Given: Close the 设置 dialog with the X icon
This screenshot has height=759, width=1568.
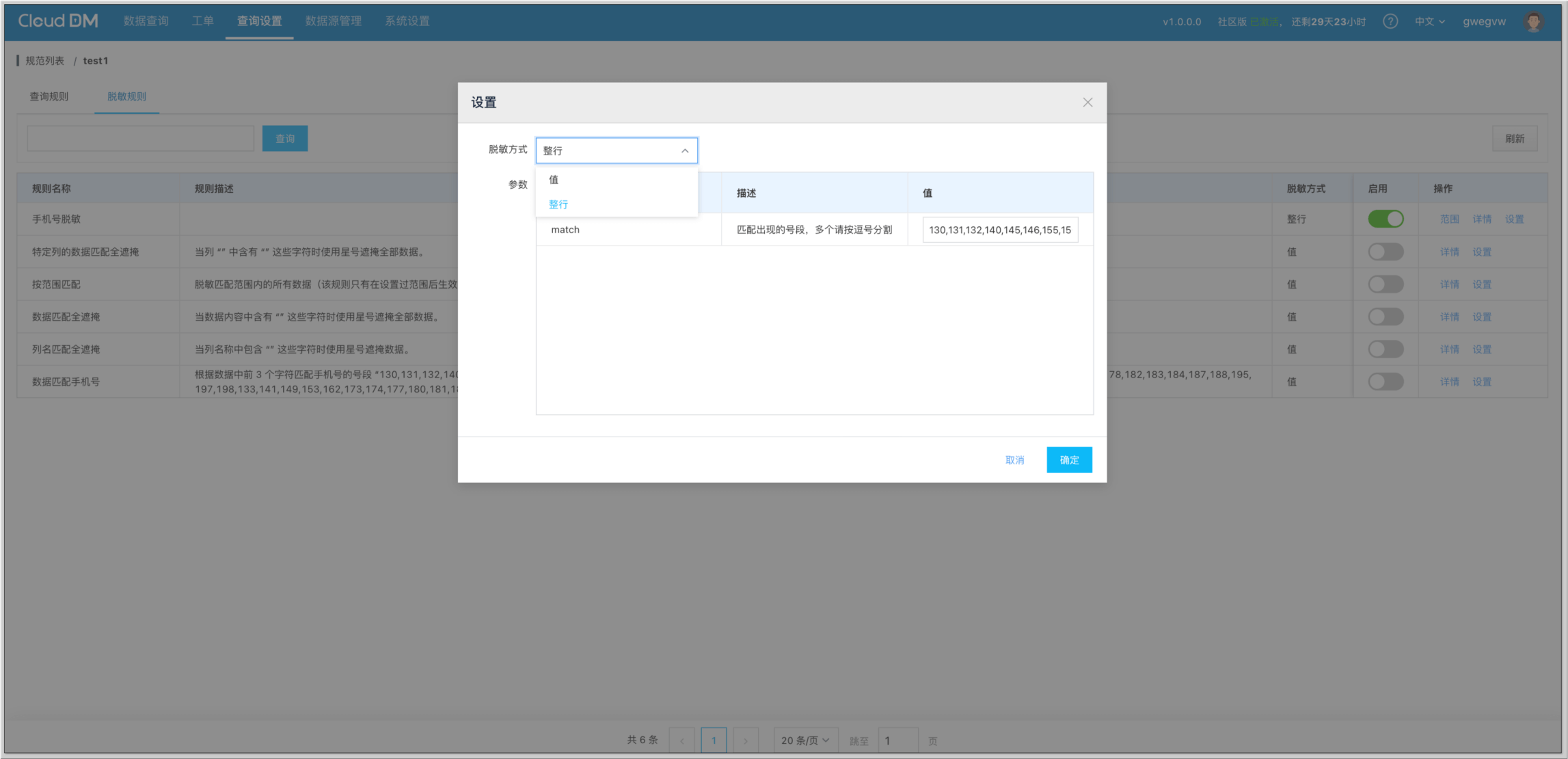Looking at the screenshot, I should click(1087, 103).
